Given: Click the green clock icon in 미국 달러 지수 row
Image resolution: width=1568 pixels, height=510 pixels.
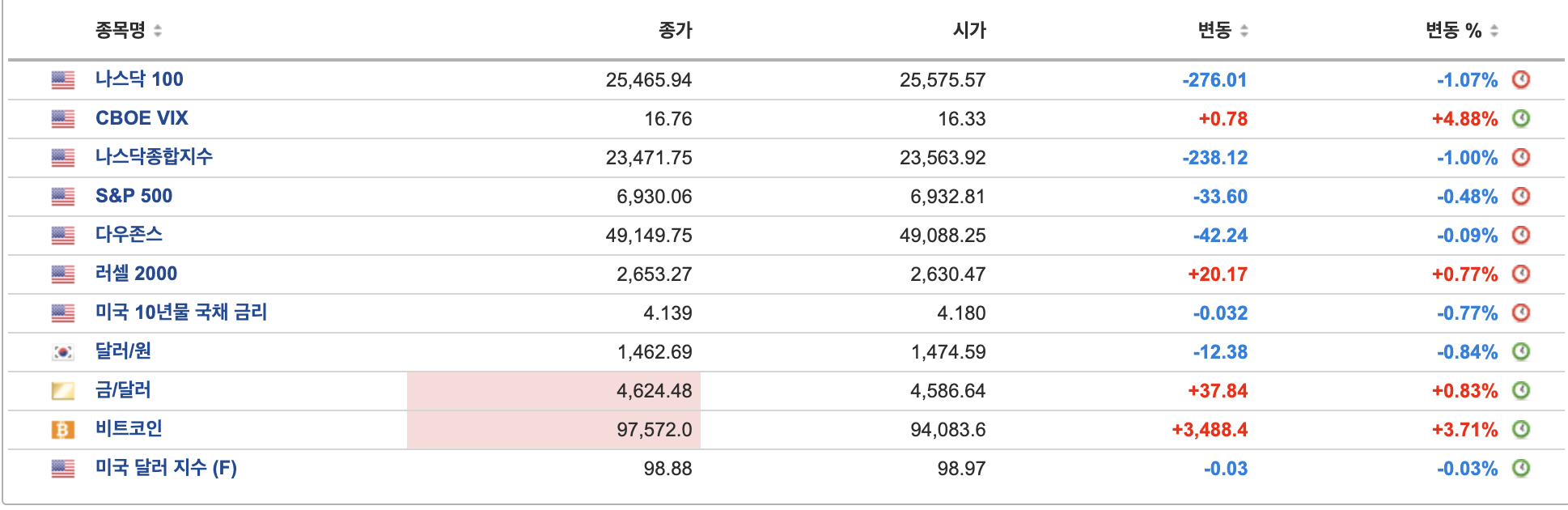Looking at the screenshot, I should point(1521,468).
